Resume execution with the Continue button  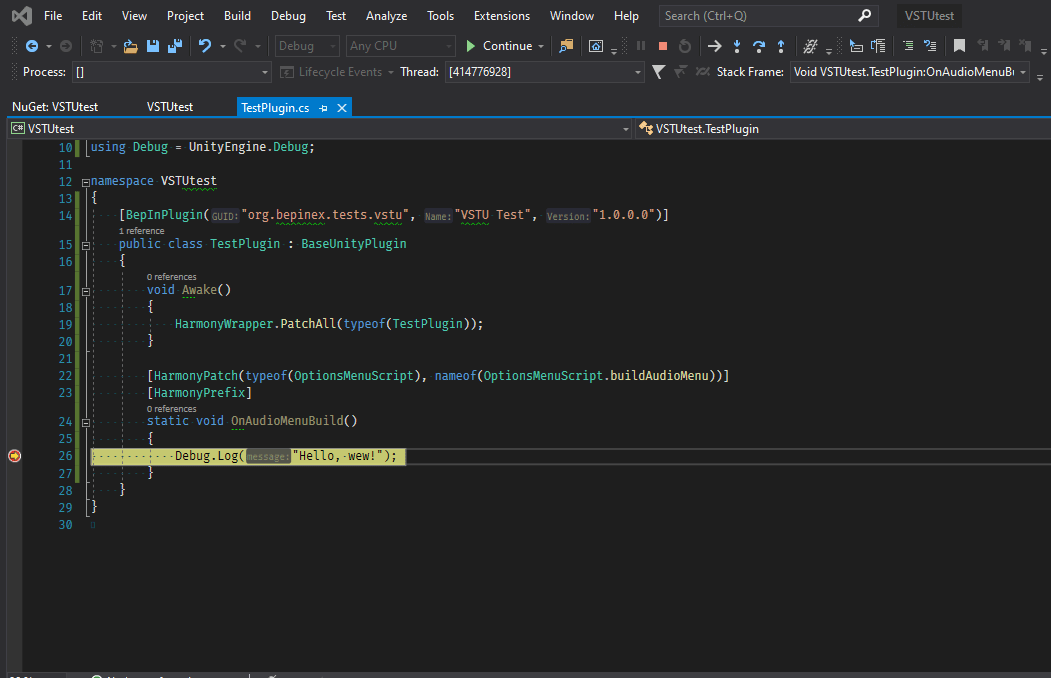point(500,46)
